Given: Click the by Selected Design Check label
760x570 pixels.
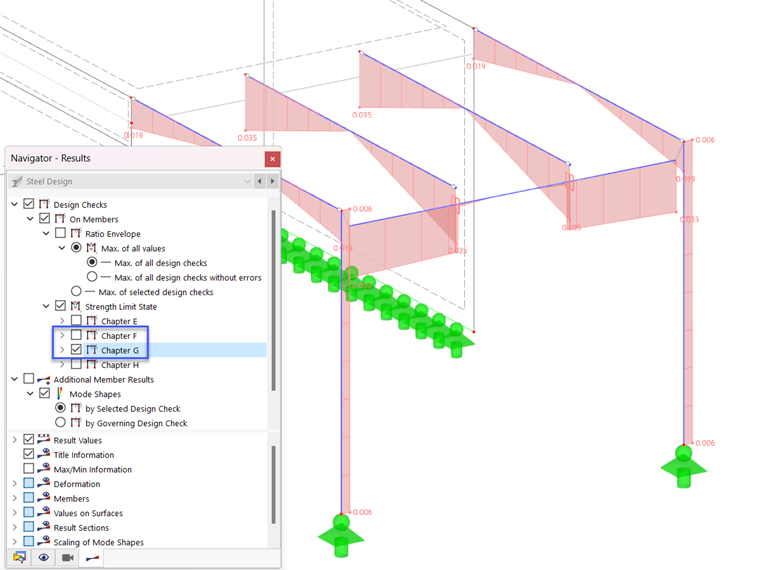Looking at the screenshot, I should point(133,409).
